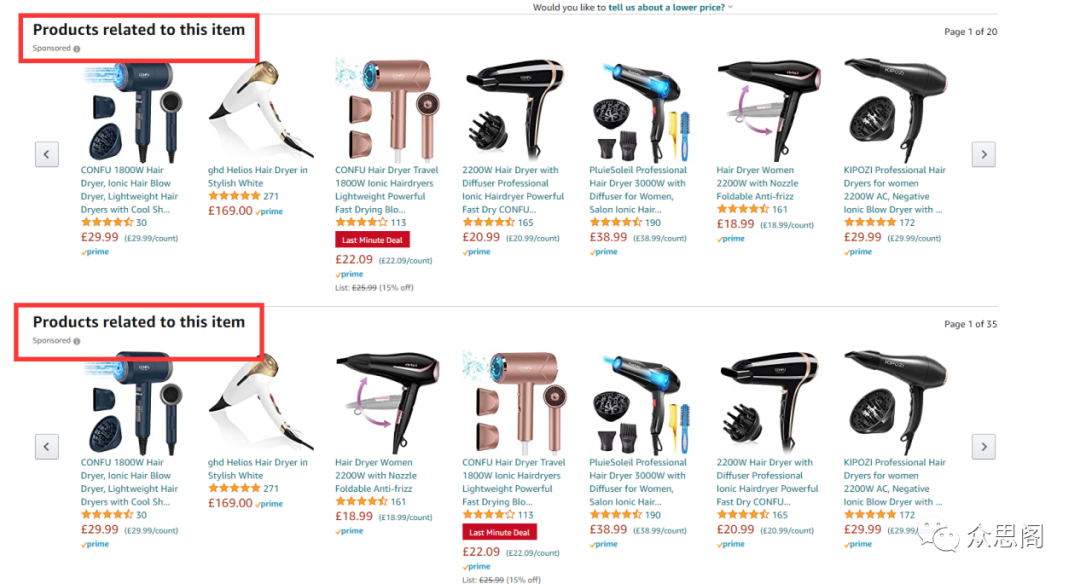The width and height of the screenshot is (1080, 584).
Task: Click top row Hair Dryer Women 2200W title
Action: pyautogui.click(x=757, y=183)
